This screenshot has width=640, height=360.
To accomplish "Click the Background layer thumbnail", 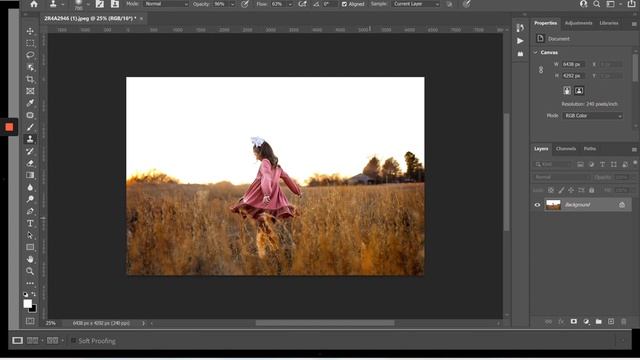I will coord(553,205).
